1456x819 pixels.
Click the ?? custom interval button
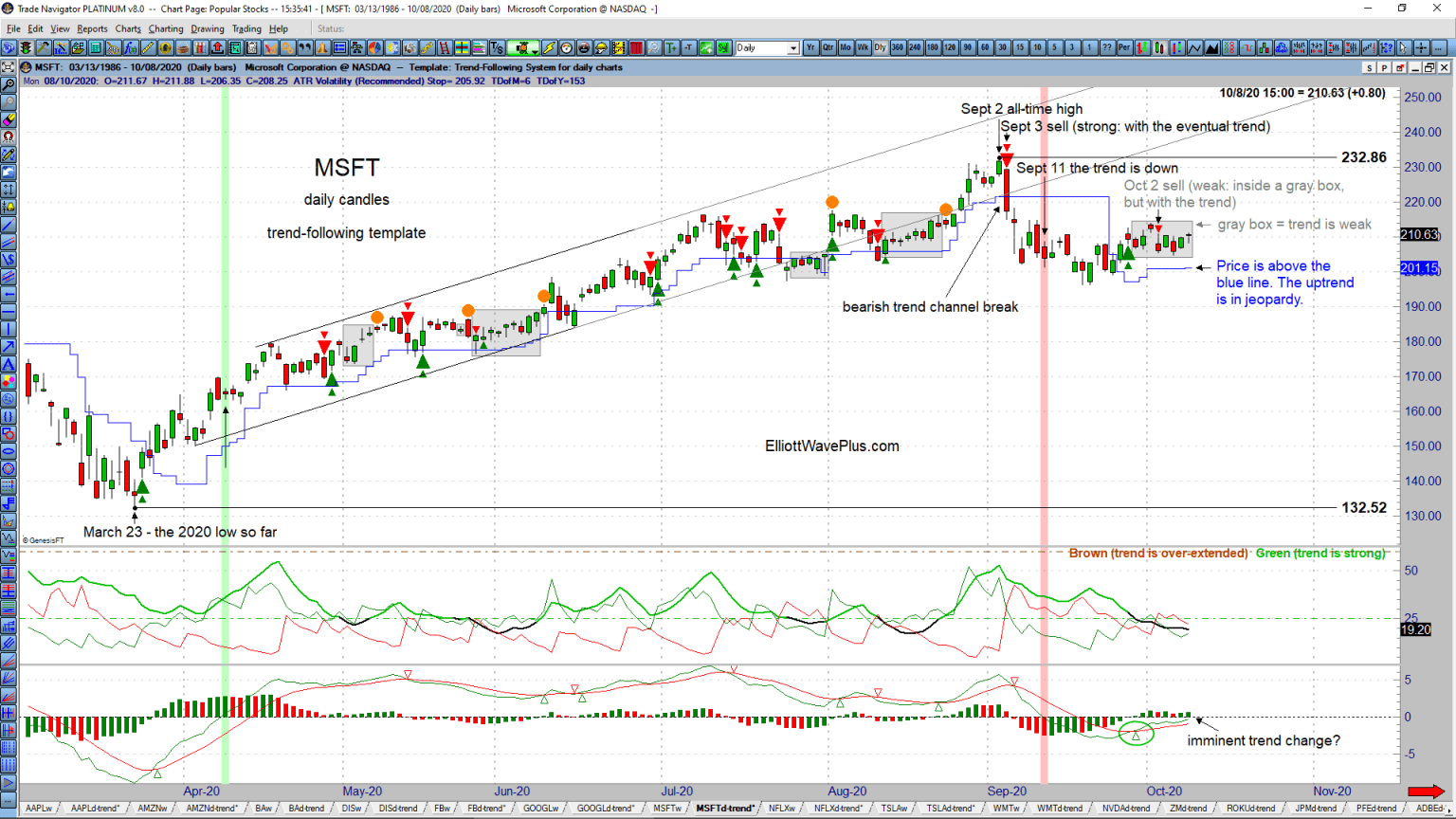pyautogui.click(x=1106, y=47)
